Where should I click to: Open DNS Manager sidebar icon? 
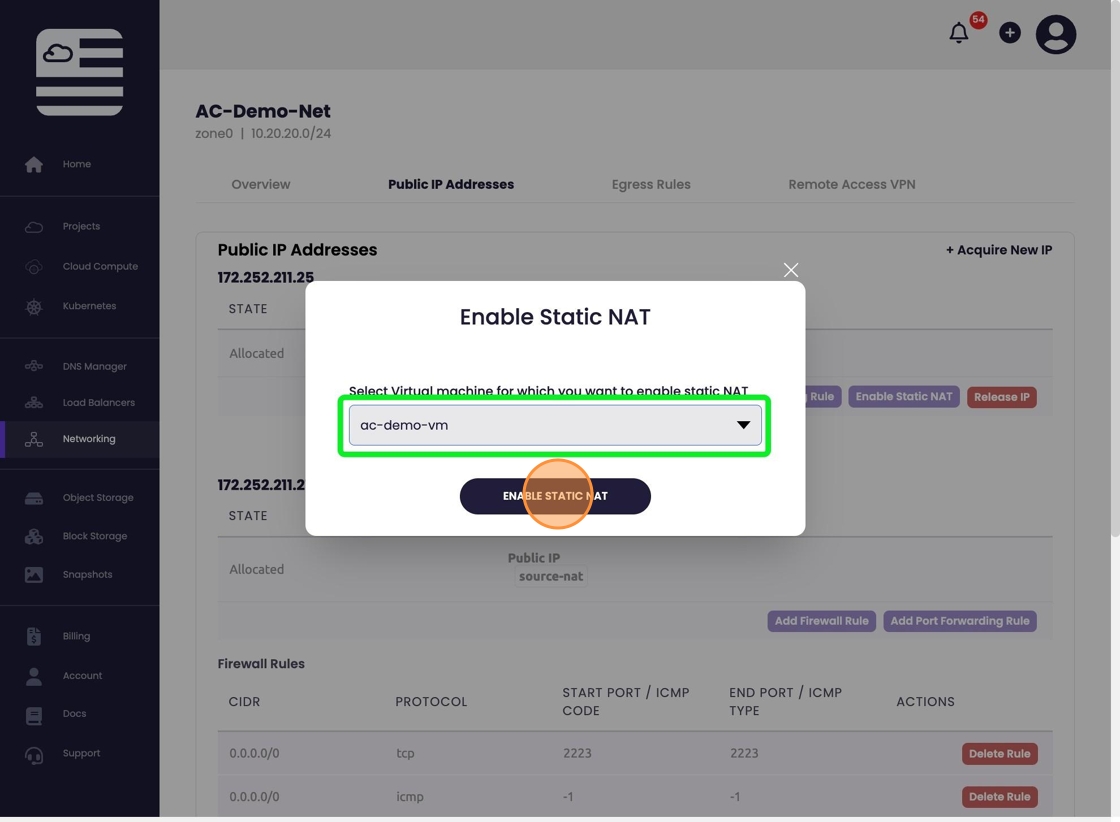click(x=34, y=366)
